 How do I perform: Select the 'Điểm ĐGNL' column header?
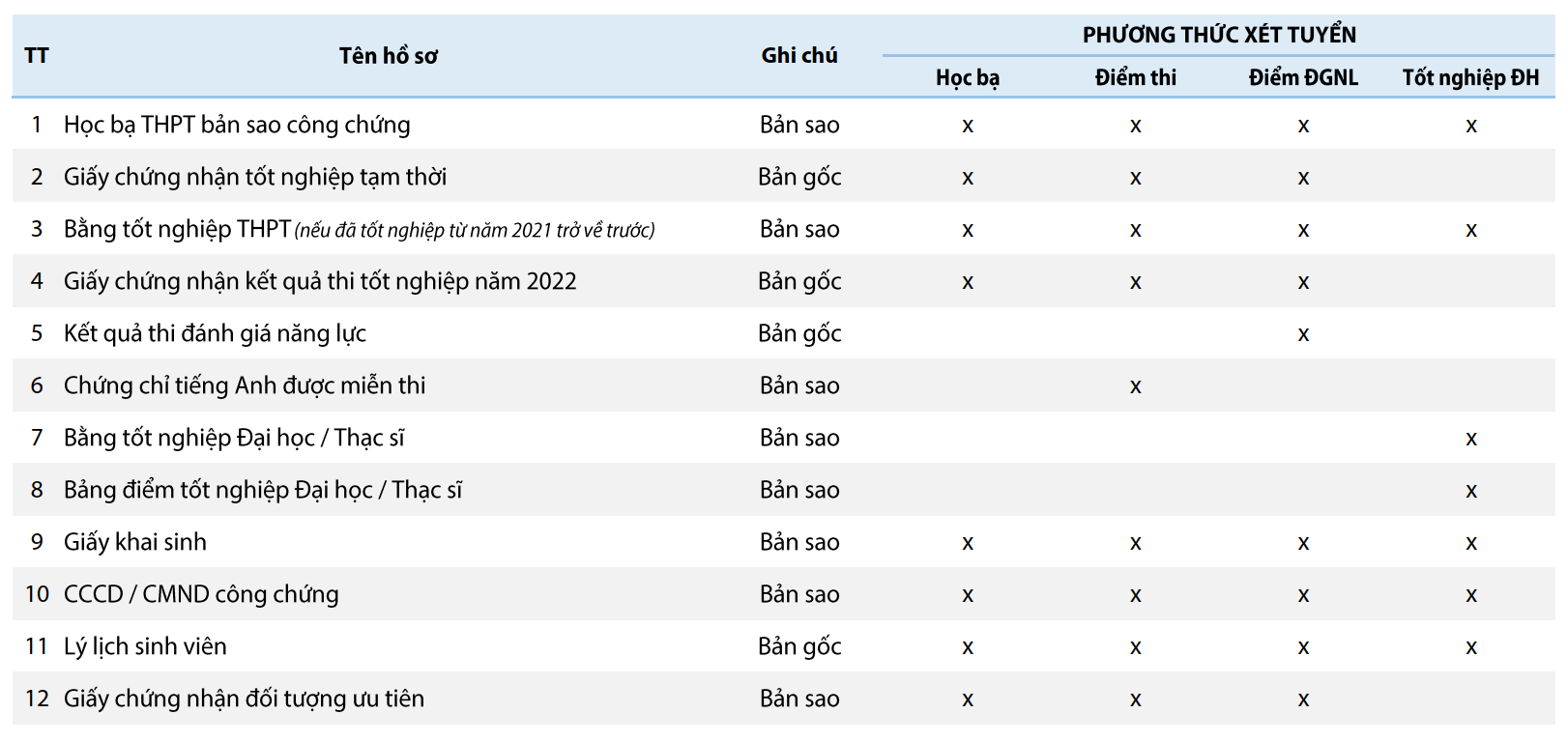coord(1303,78)
